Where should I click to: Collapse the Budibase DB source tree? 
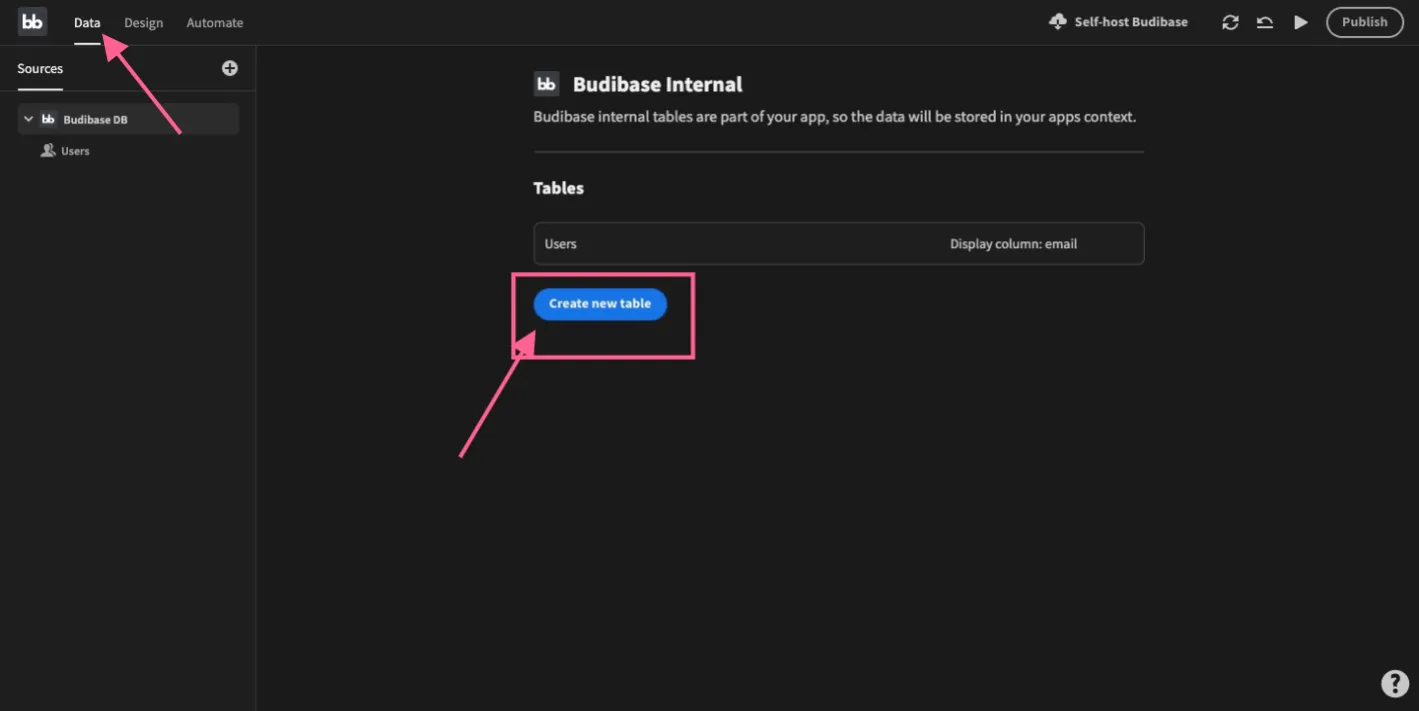(x=28, y=119)
